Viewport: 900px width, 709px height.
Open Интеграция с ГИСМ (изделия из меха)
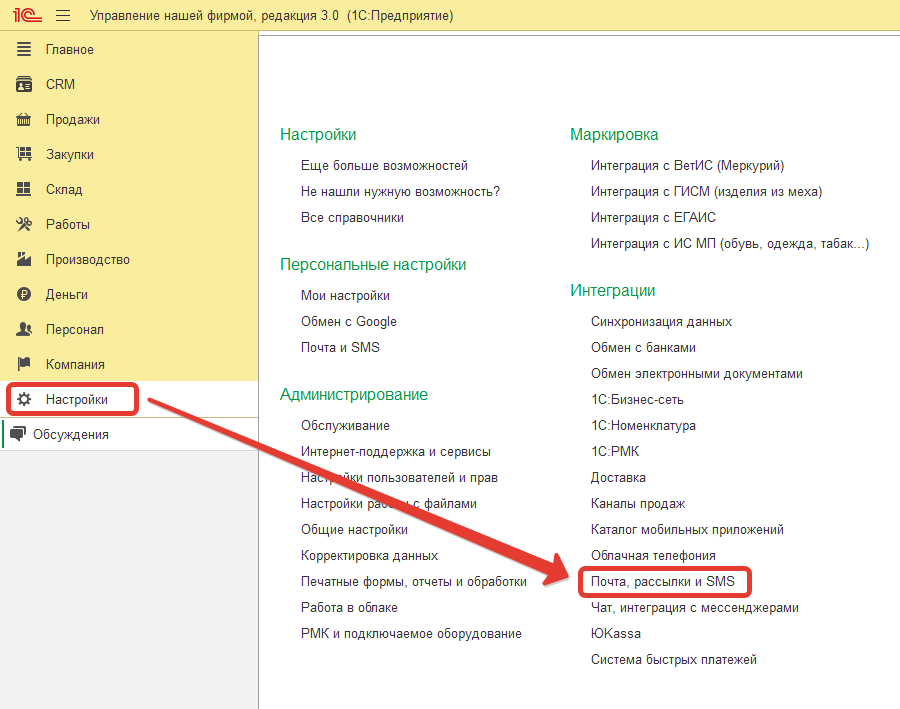(x=706, y=192)
